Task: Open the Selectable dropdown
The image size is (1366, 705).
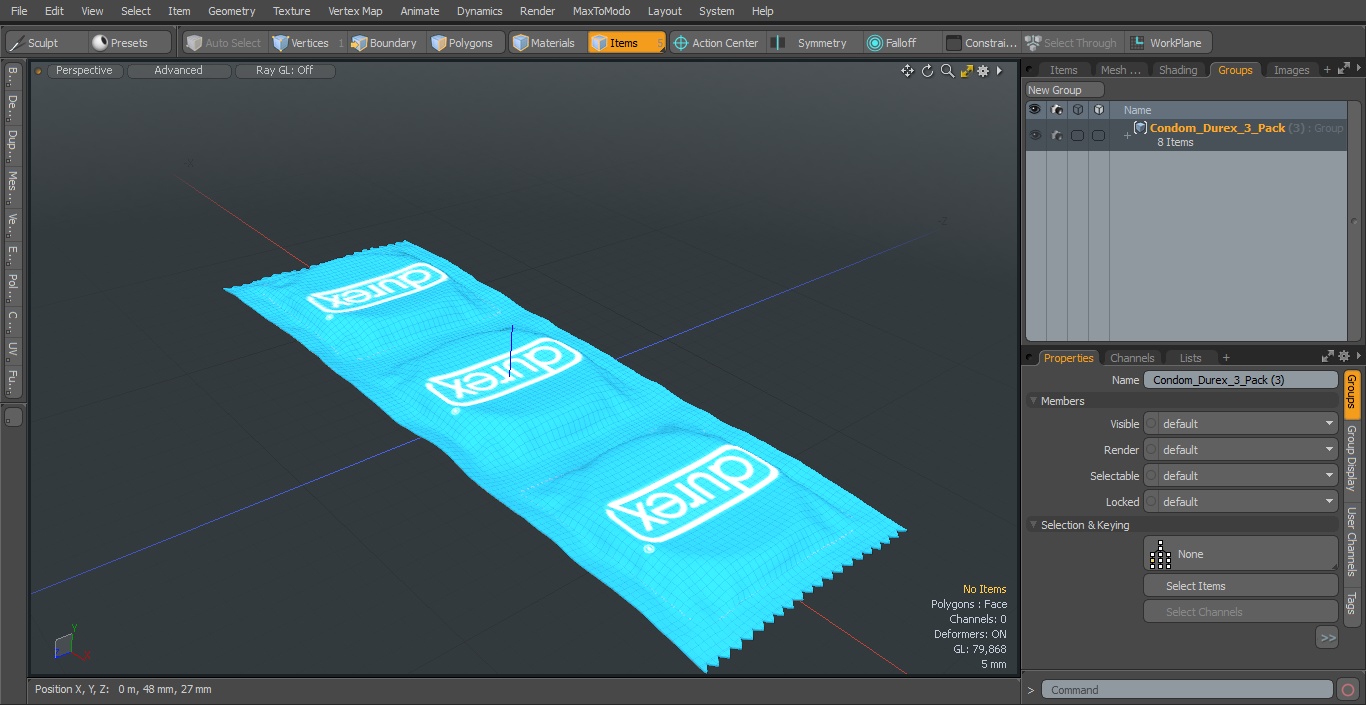Action: (1248, 476)
